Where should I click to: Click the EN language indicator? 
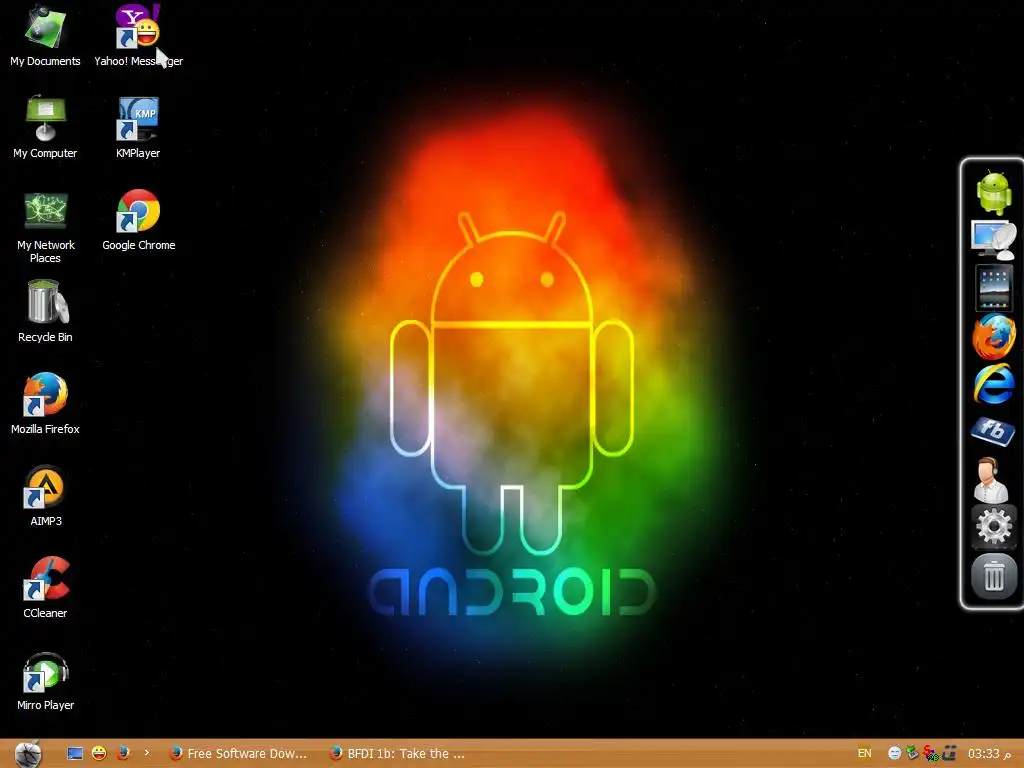point(865,754)
